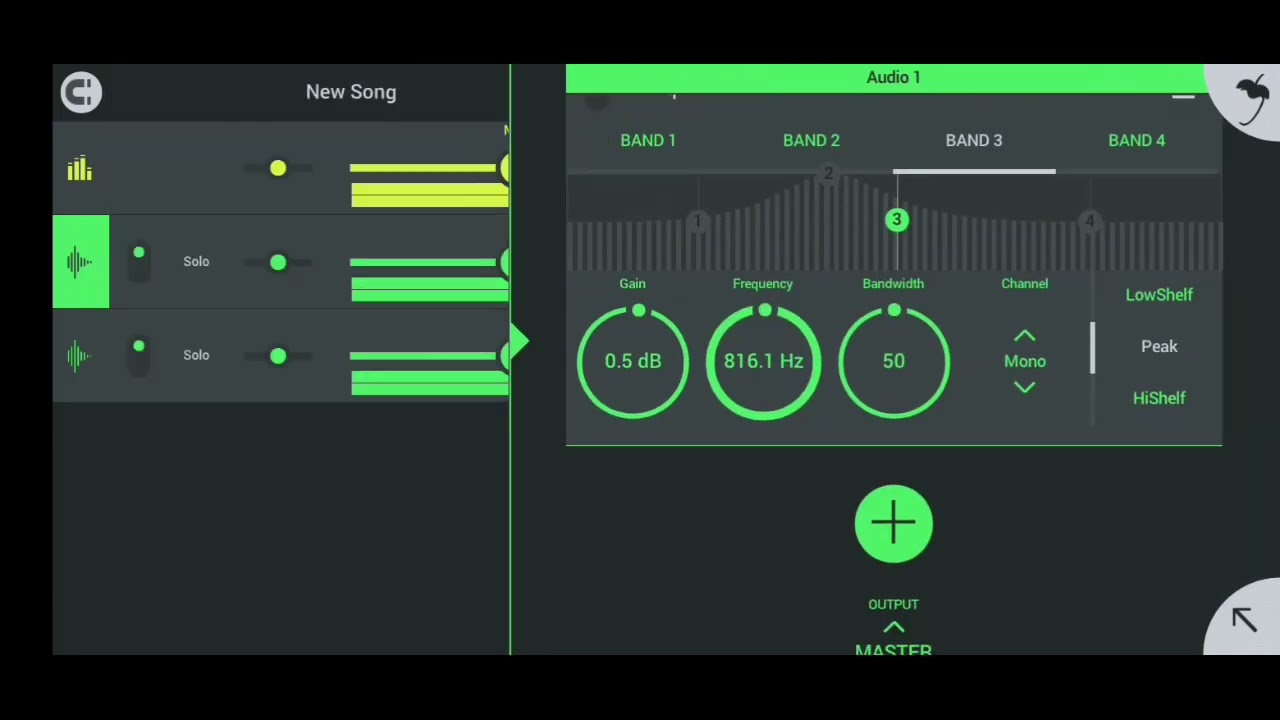This screenshot has width=1280, height=720.
Task: Select EQ node 2 on the graph
Action: pos(828,174)
